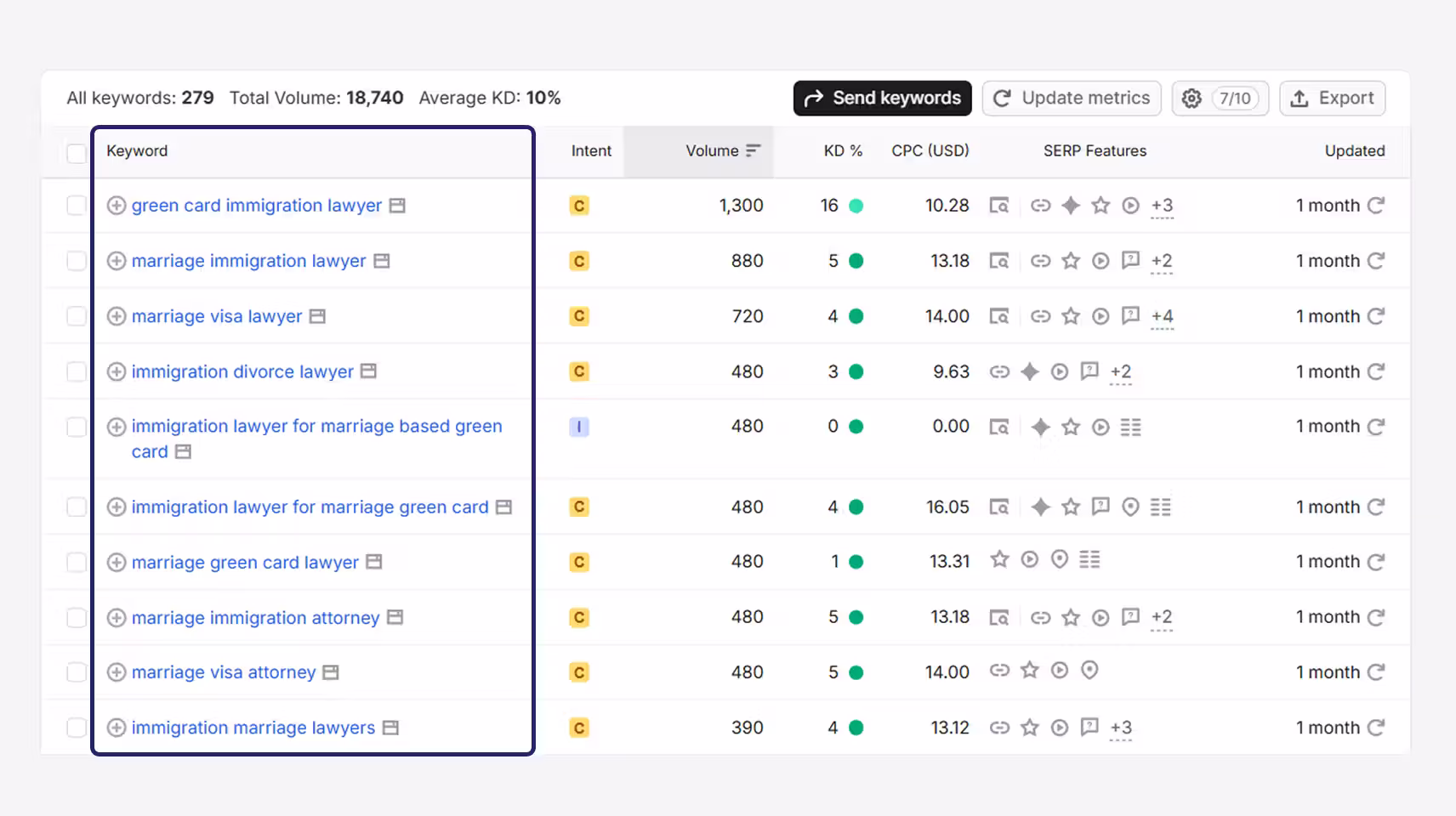Click Commercial intent badge for 'marriage immigration lawyer'
This screenshot has width=1456, height=816.
pos(579,261)
